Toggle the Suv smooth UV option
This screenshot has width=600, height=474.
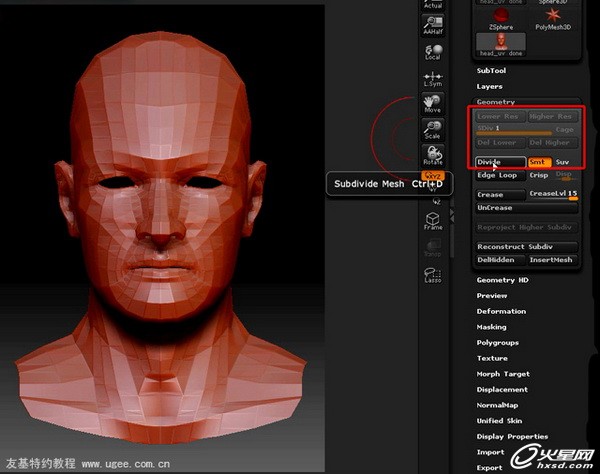[564, 162]
